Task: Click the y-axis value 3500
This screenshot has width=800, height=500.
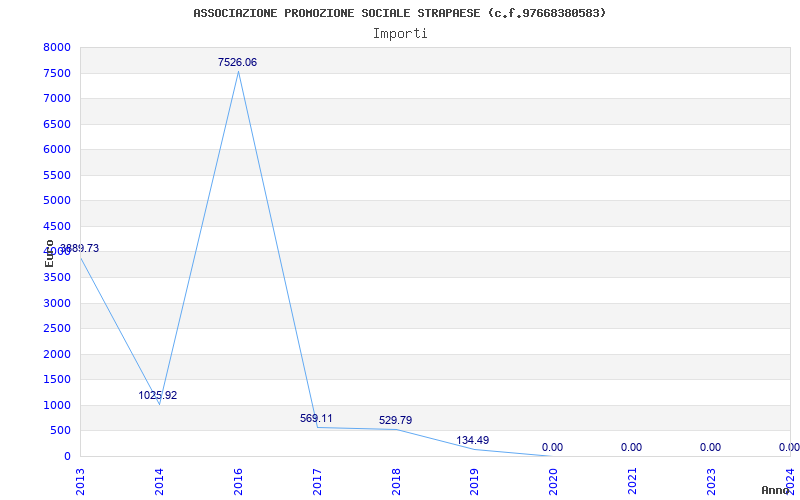Action: [x=57, y=278]
